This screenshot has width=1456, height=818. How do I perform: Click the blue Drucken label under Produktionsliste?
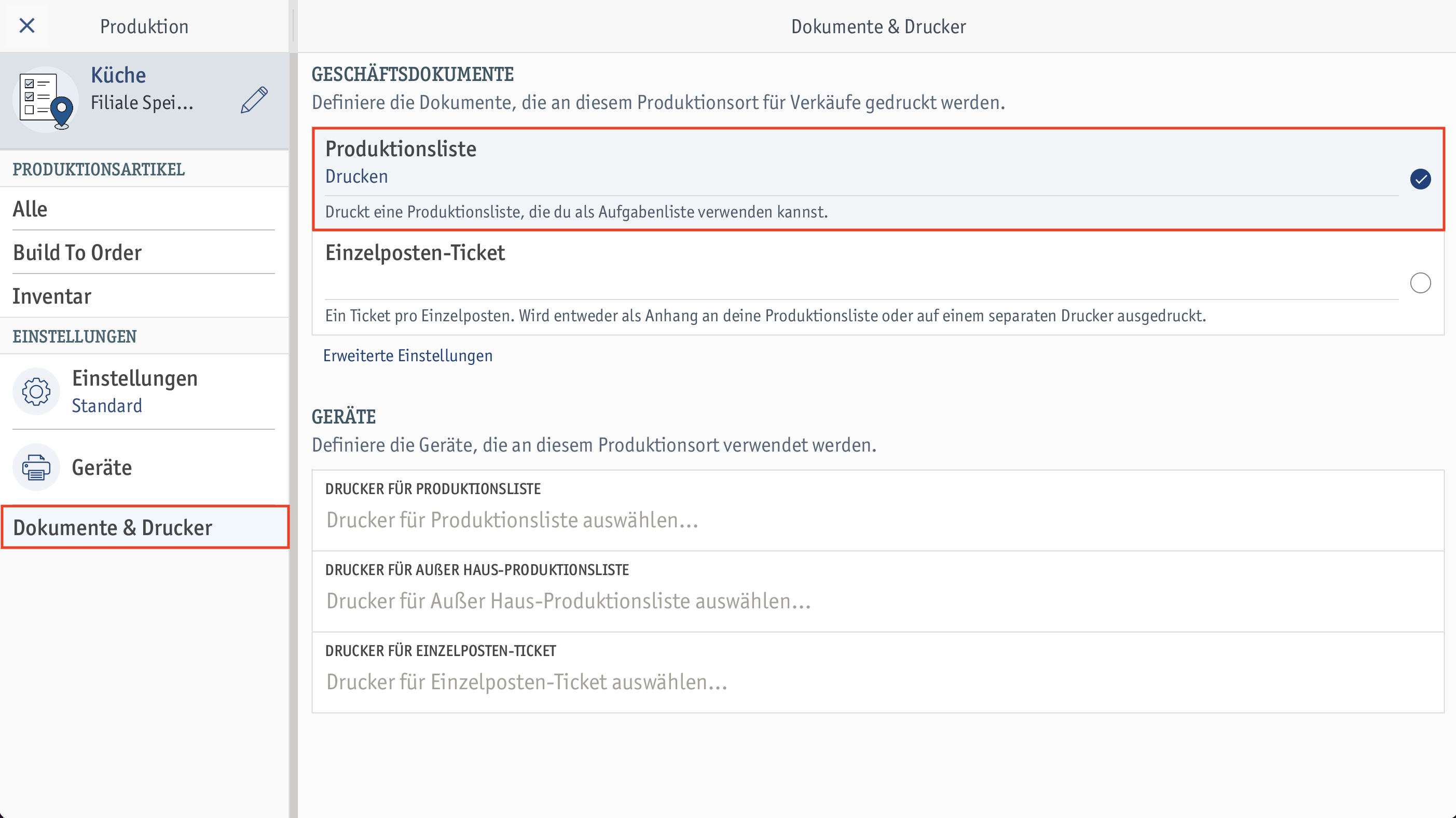coord(356,176)
